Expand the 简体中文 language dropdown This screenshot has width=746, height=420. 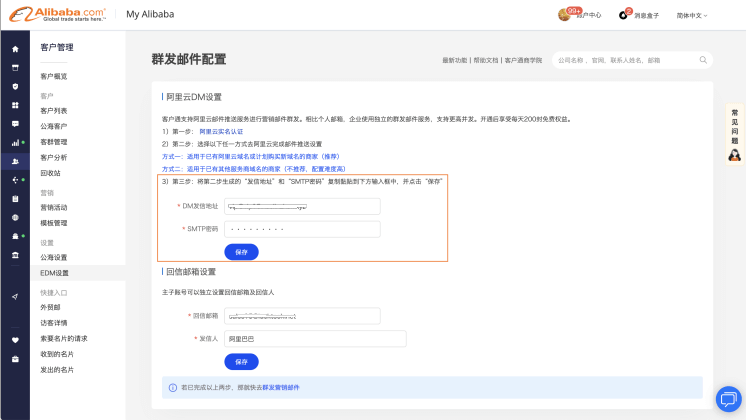coord(691,15)
